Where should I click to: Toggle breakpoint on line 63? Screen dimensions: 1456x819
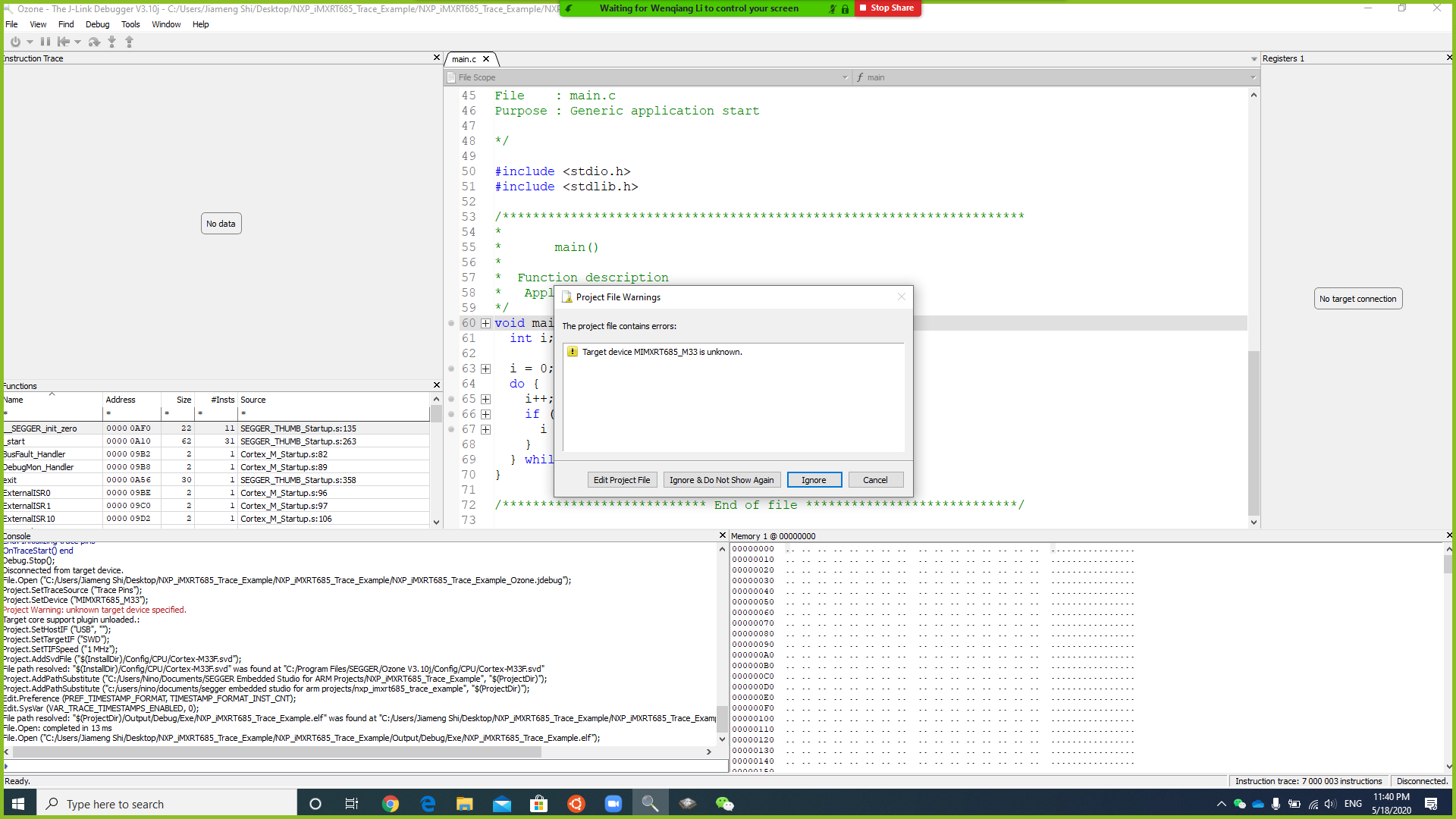tap(451, 369)
